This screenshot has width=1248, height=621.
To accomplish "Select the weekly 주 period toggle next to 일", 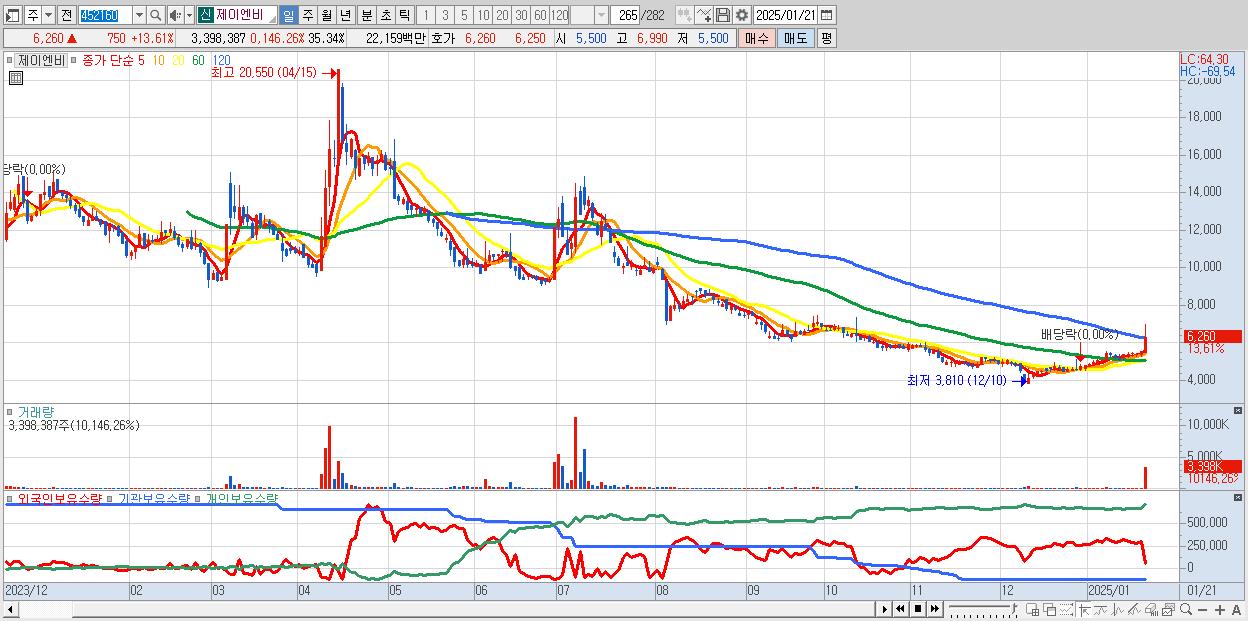I will [x=307, y=15].
